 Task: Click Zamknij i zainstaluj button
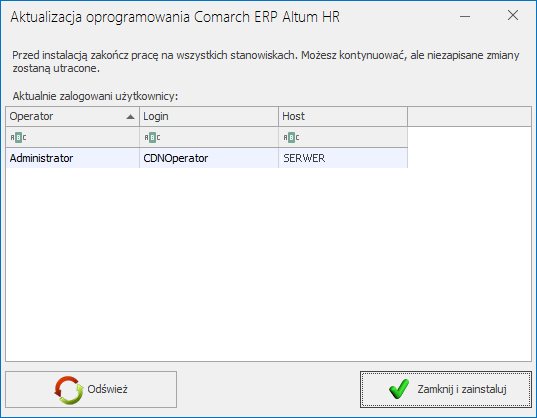446,390
